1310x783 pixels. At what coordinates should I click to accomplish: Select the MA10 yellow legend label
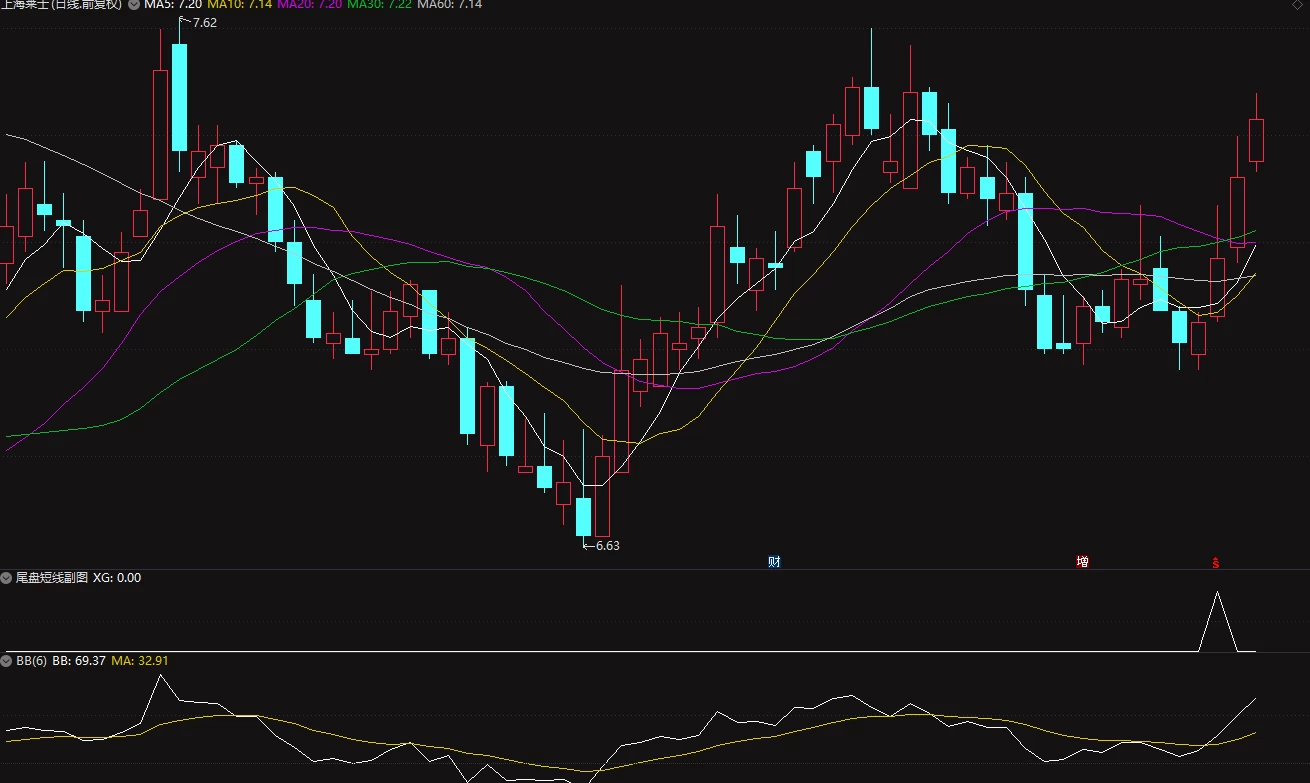click(240, 5)
